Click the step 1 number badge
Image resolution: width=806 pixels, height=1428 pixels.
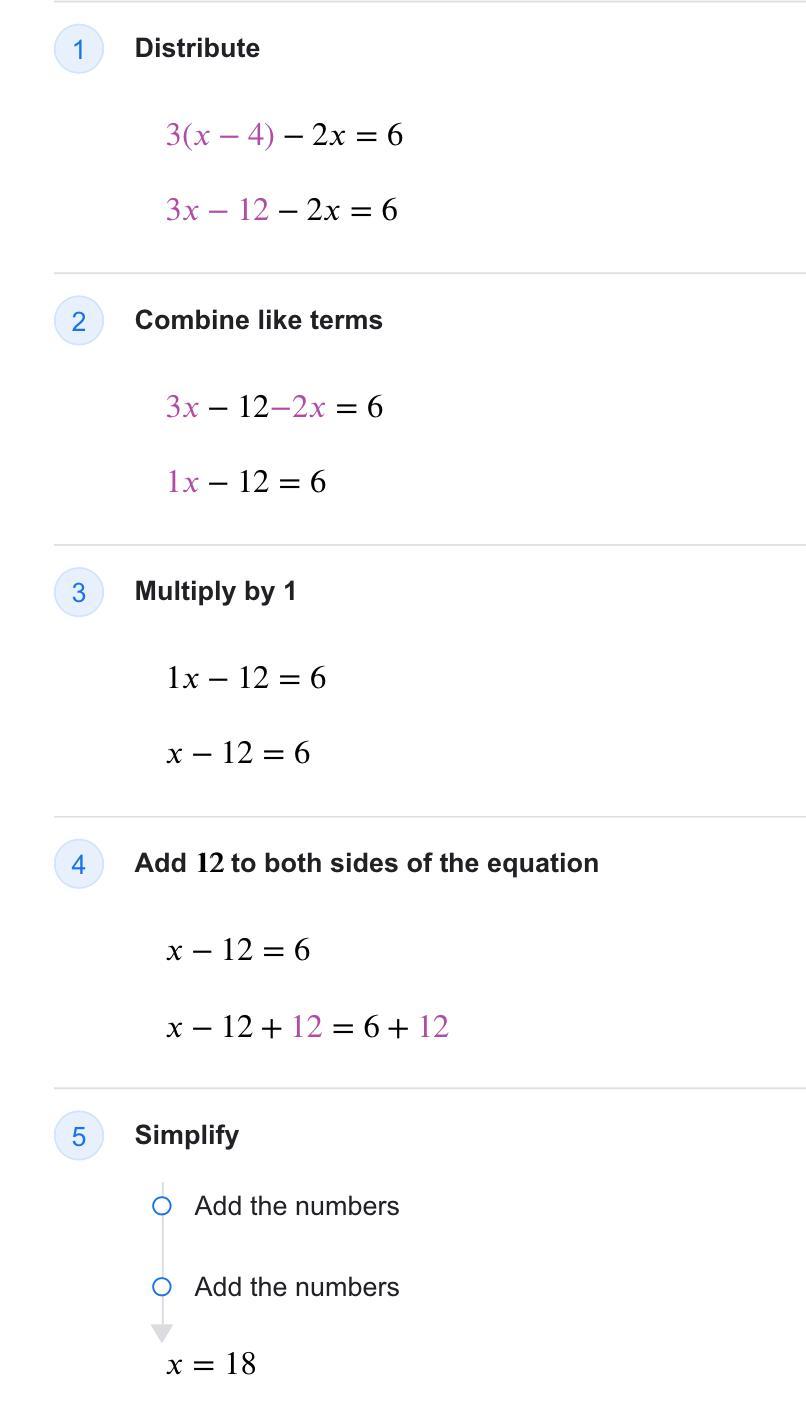79,49
